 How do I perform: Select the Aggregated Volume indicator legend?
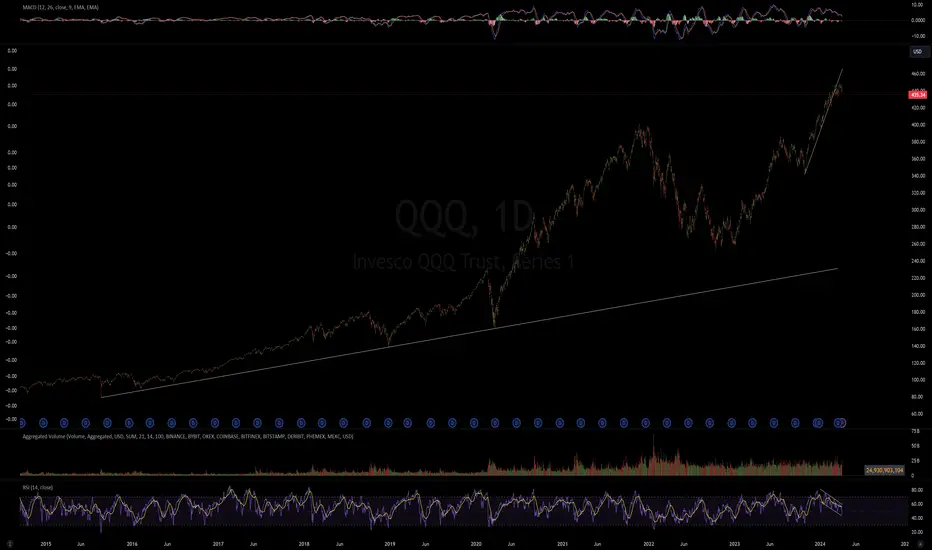coord(188,436)
